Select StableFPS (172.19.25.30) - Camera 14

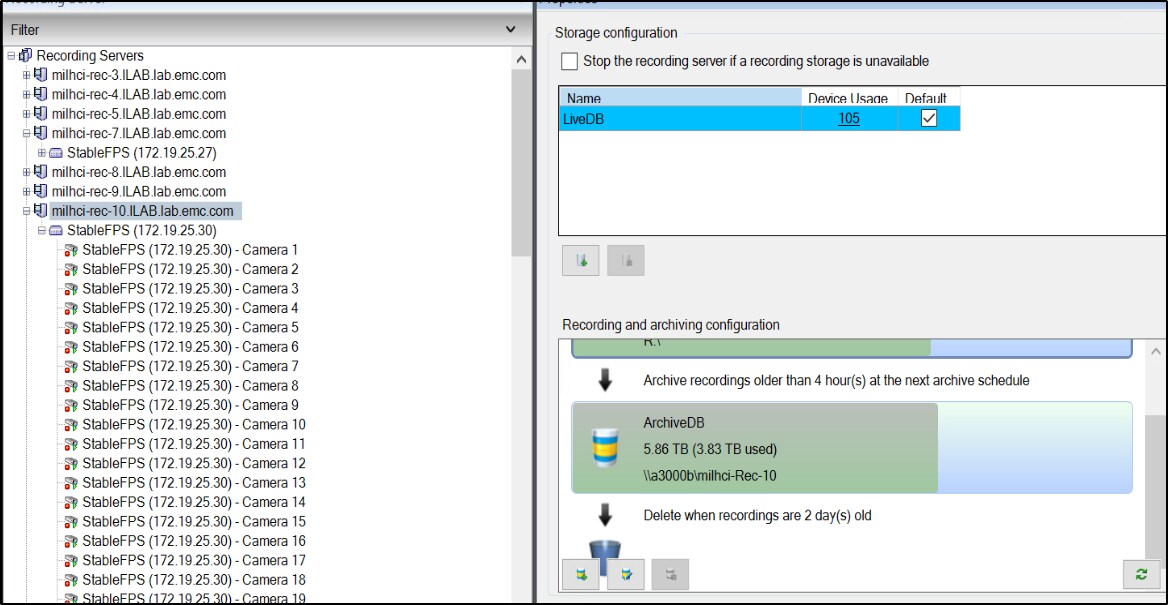[x=194, y=501]
